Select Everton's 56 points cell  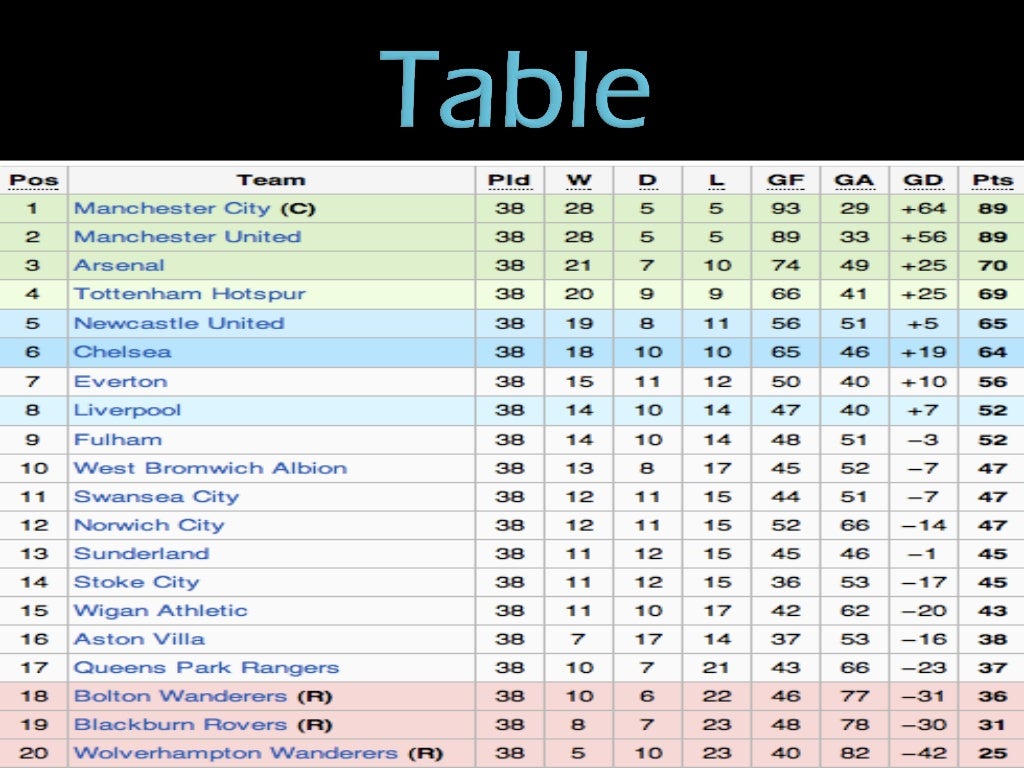coord(993,381)
